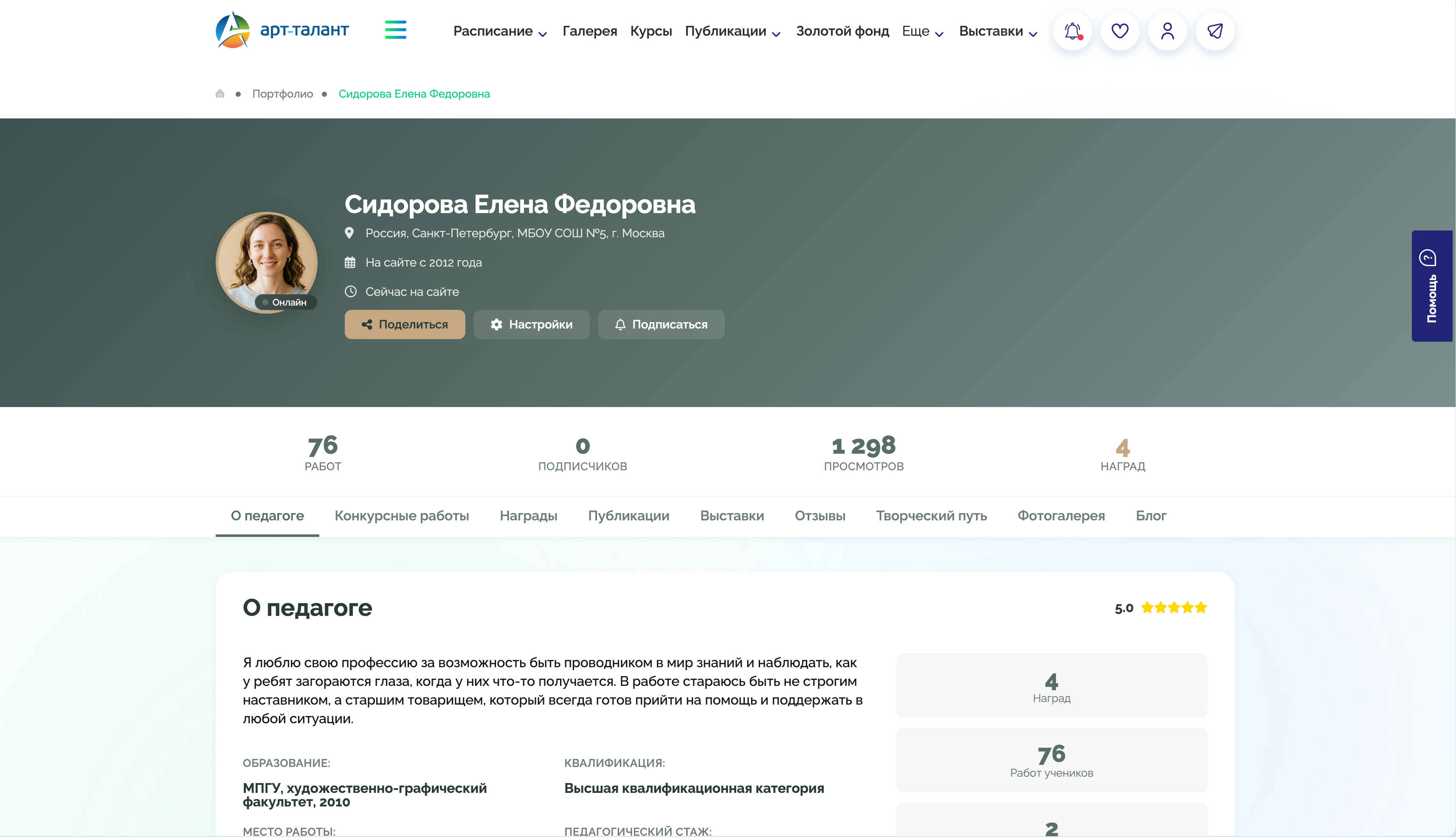
Task: Open the Настройки button
Action: (531, 324)
